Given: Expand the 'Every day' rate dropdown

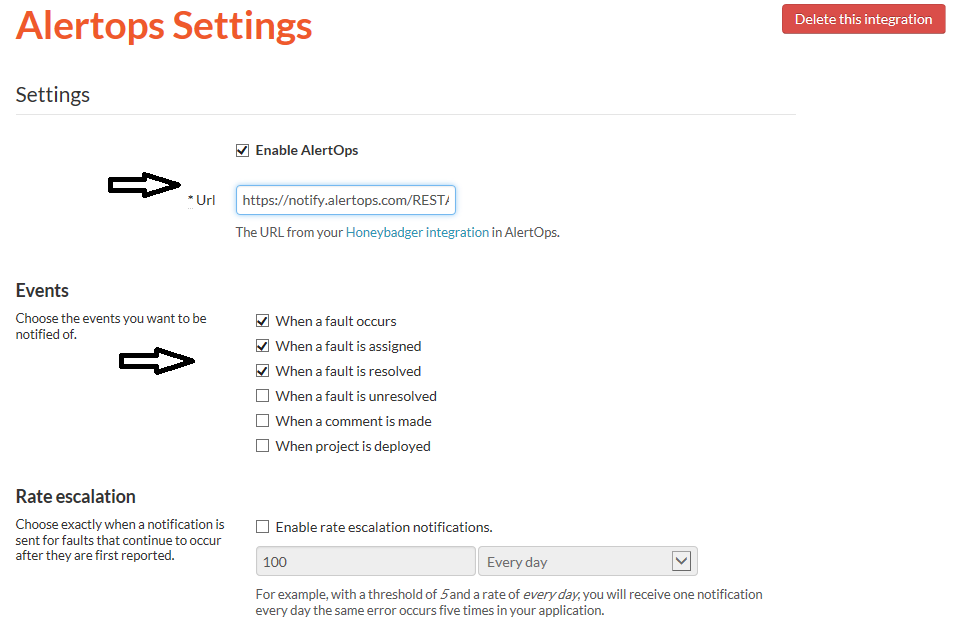Looking at the screenshot, I should (x=587, y=562).
